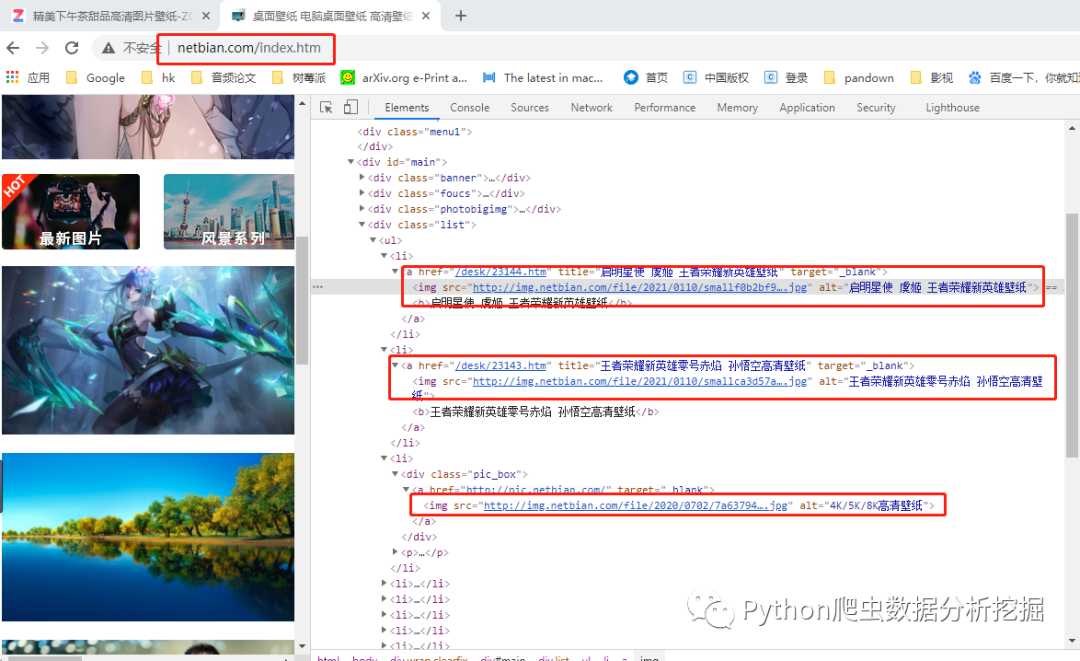This screenshot has width=1080, height=661.
Task: Close the 精美下午茶甜品 tab
Action: click(x=205, y=15)
